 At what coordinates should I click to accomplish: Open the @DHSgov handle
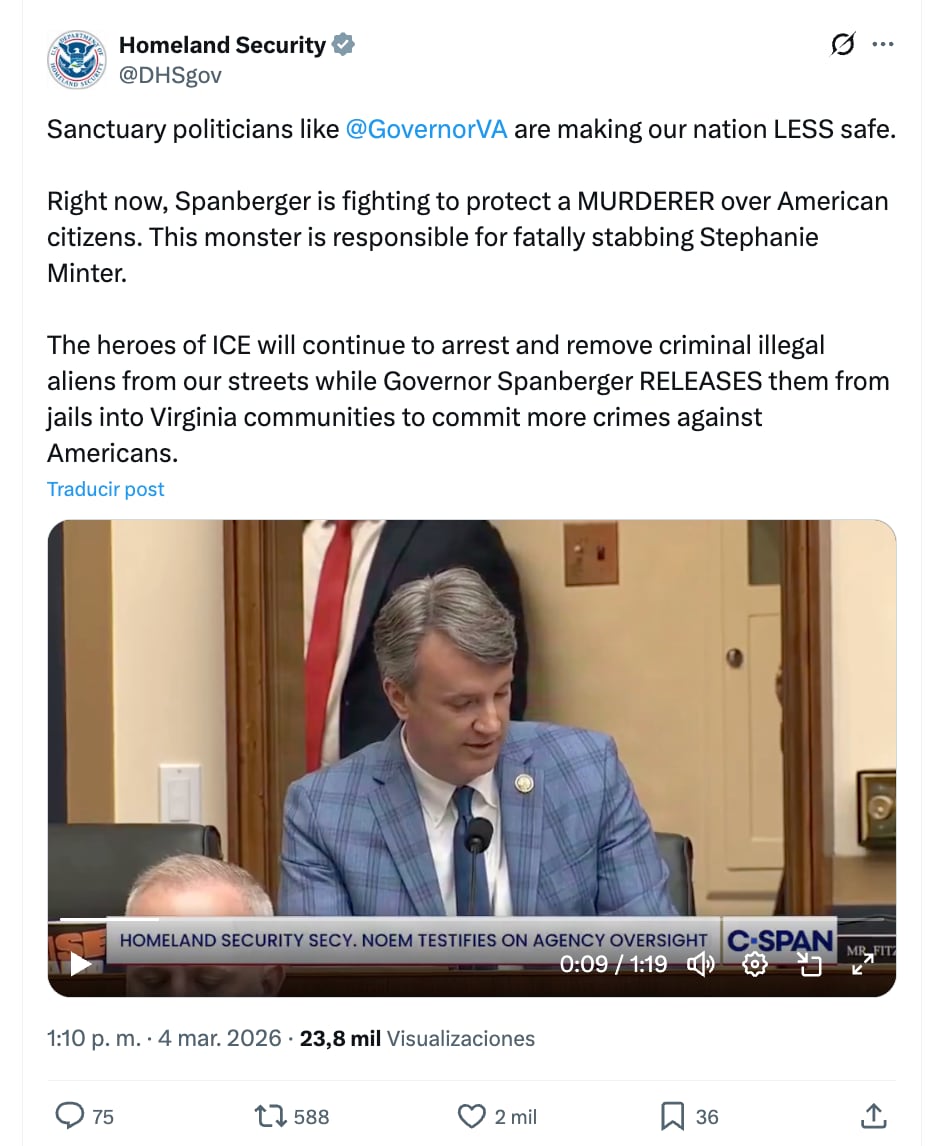[170, 75]
